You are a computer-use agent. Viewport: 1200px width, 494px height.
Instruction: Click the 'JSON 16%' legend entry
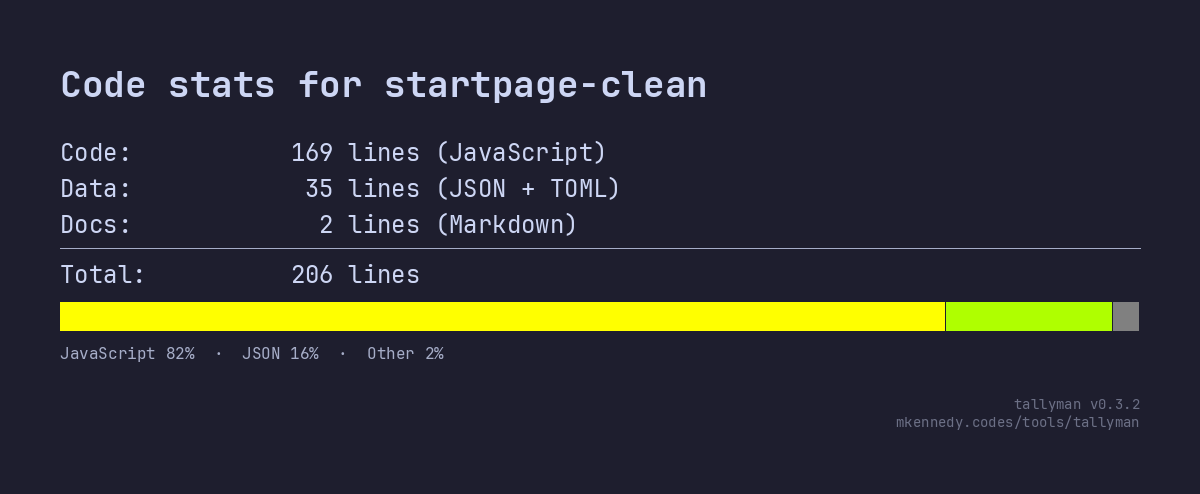[280, 353]
